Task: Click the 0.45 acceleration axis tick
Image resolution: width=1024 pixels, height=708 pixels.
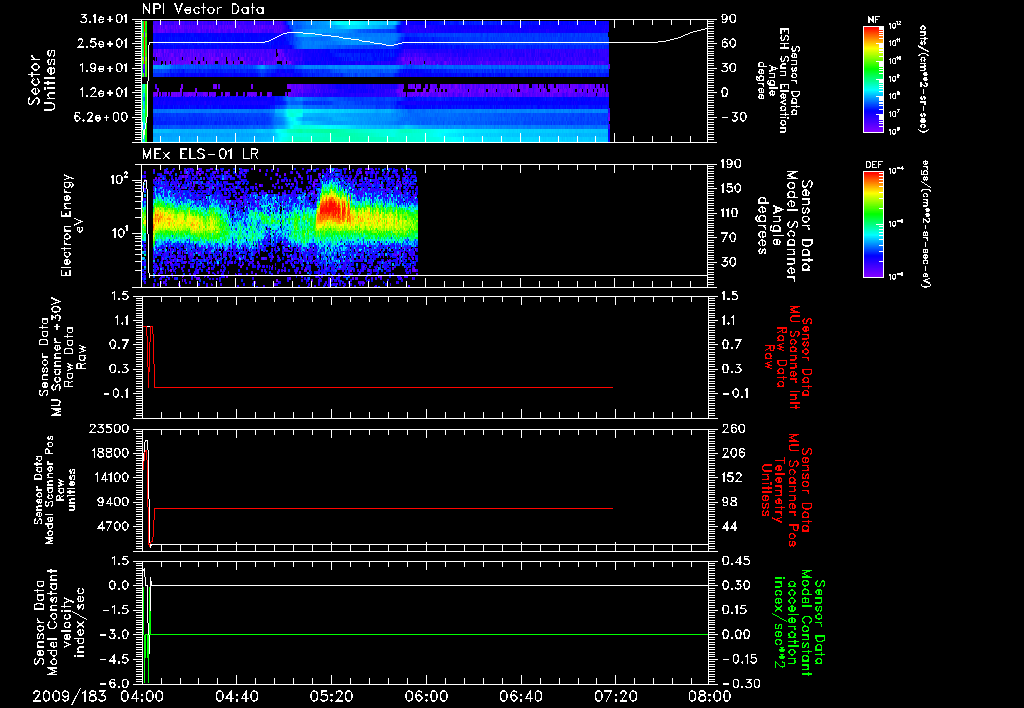Action: point(736,561)
